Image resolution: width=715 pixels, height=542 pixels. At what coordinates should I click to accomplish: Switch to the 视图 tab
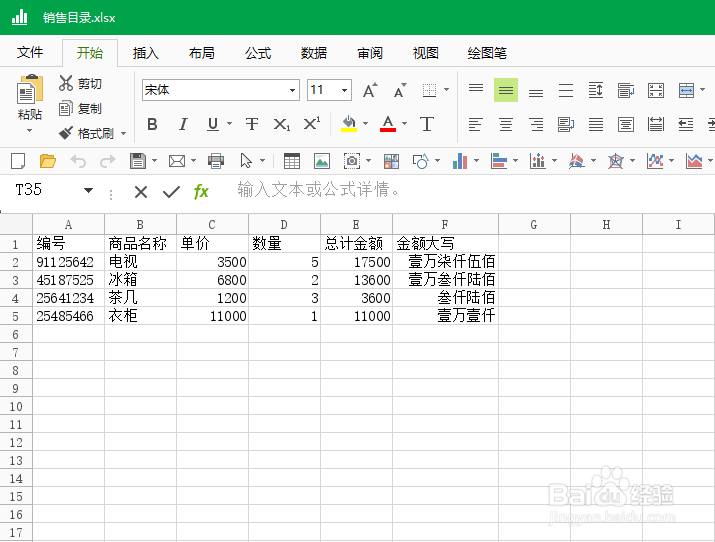(x=425, y=53)
